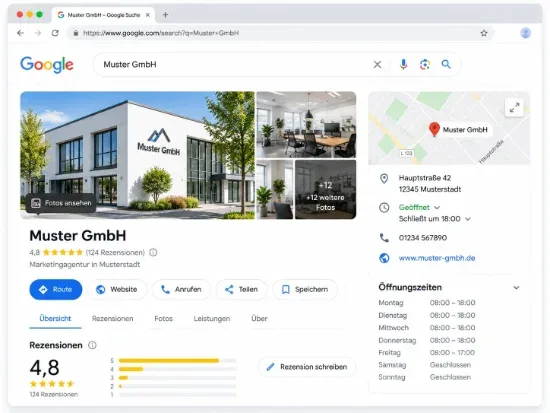Open the browser profile avatar
This screenshot has height=413, width=550.
[525, 33]
